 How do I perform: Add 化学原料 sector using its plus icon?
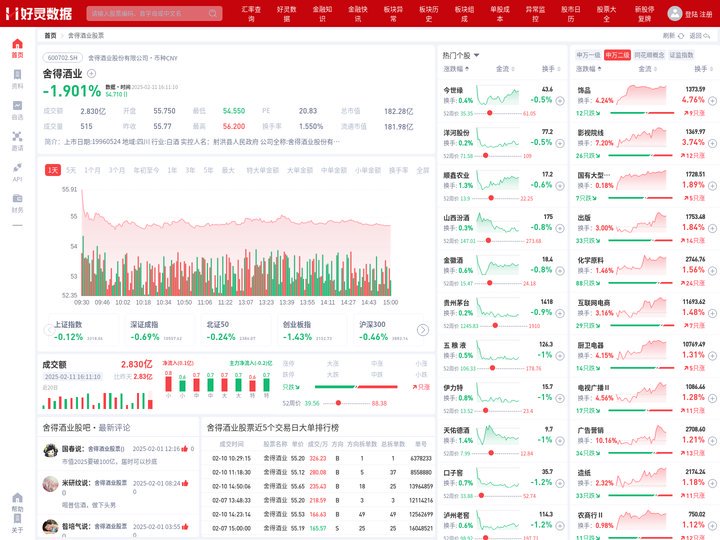[712, 271]
